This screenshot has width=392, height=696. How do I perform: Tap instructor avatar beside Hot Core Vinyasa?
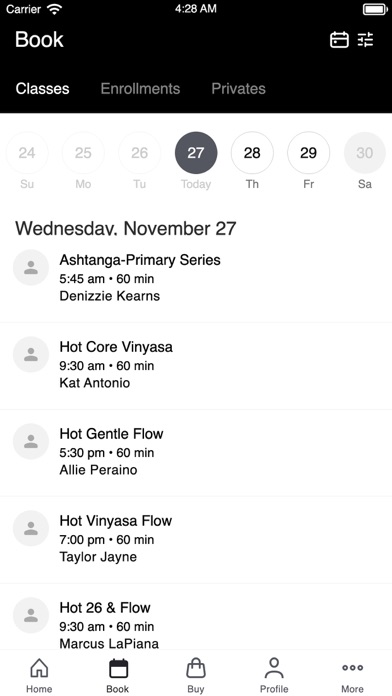coord(31,354)
